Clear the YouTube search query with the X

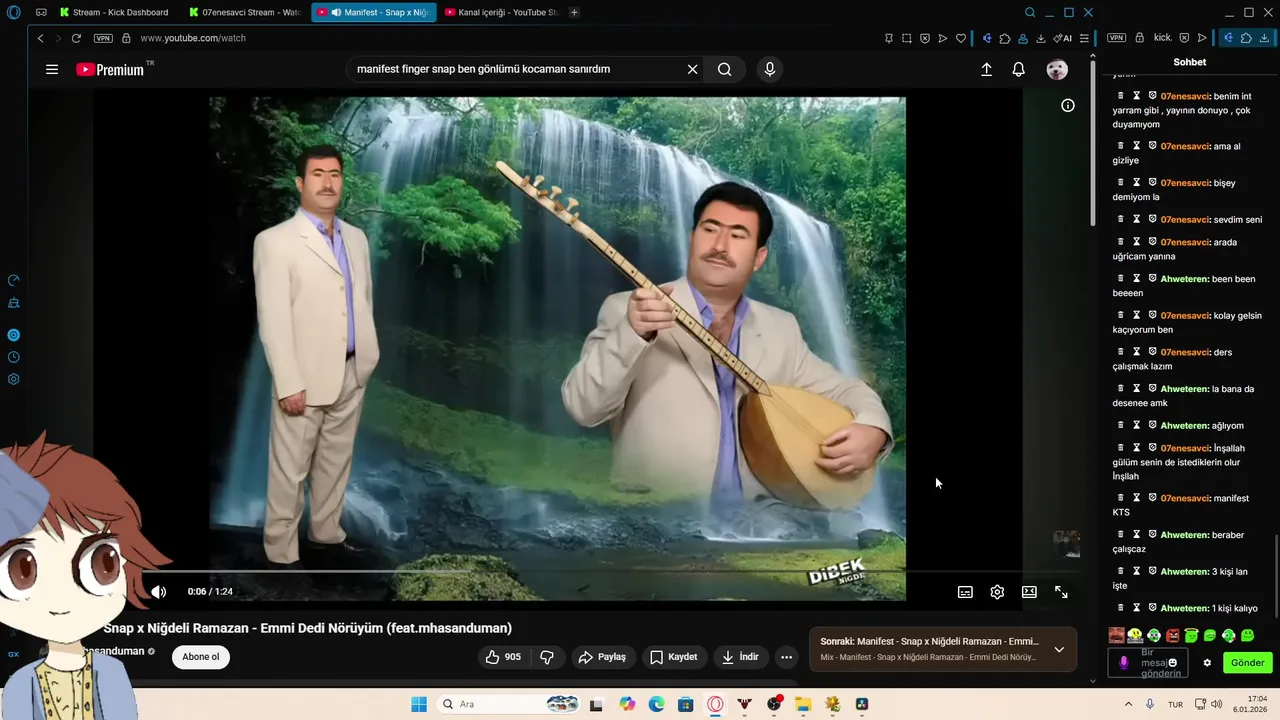coord(692,69)
